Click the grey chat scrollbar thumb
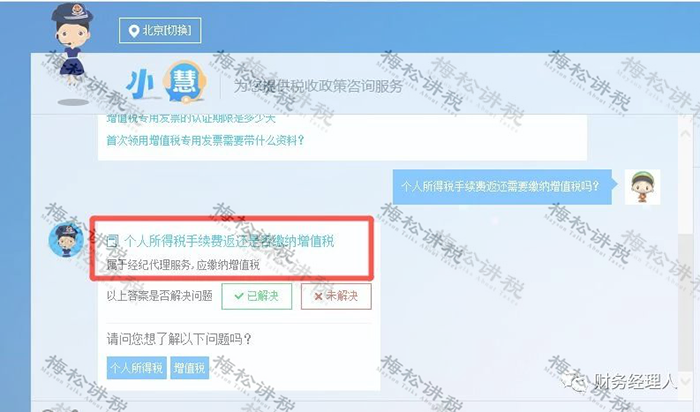The image size is (700, 412). (x=686, y=301)
